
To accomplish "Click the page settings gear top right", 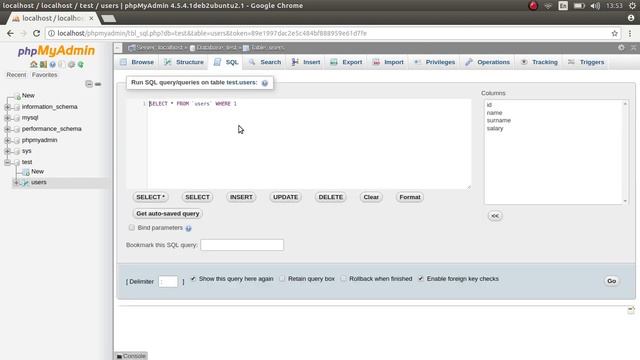I will [621, 48].
